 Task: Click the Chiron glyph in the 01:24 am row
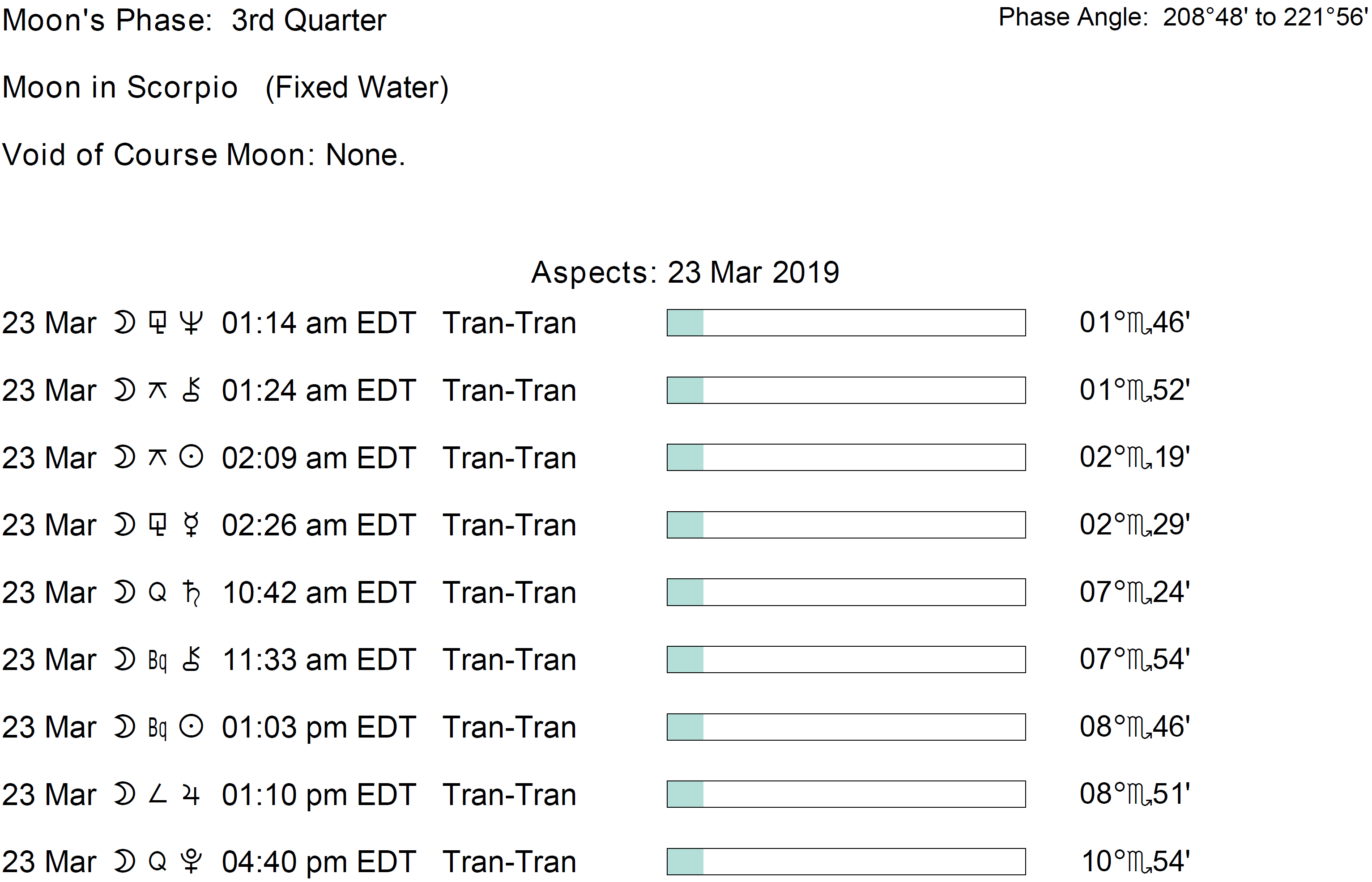point(191,390)
